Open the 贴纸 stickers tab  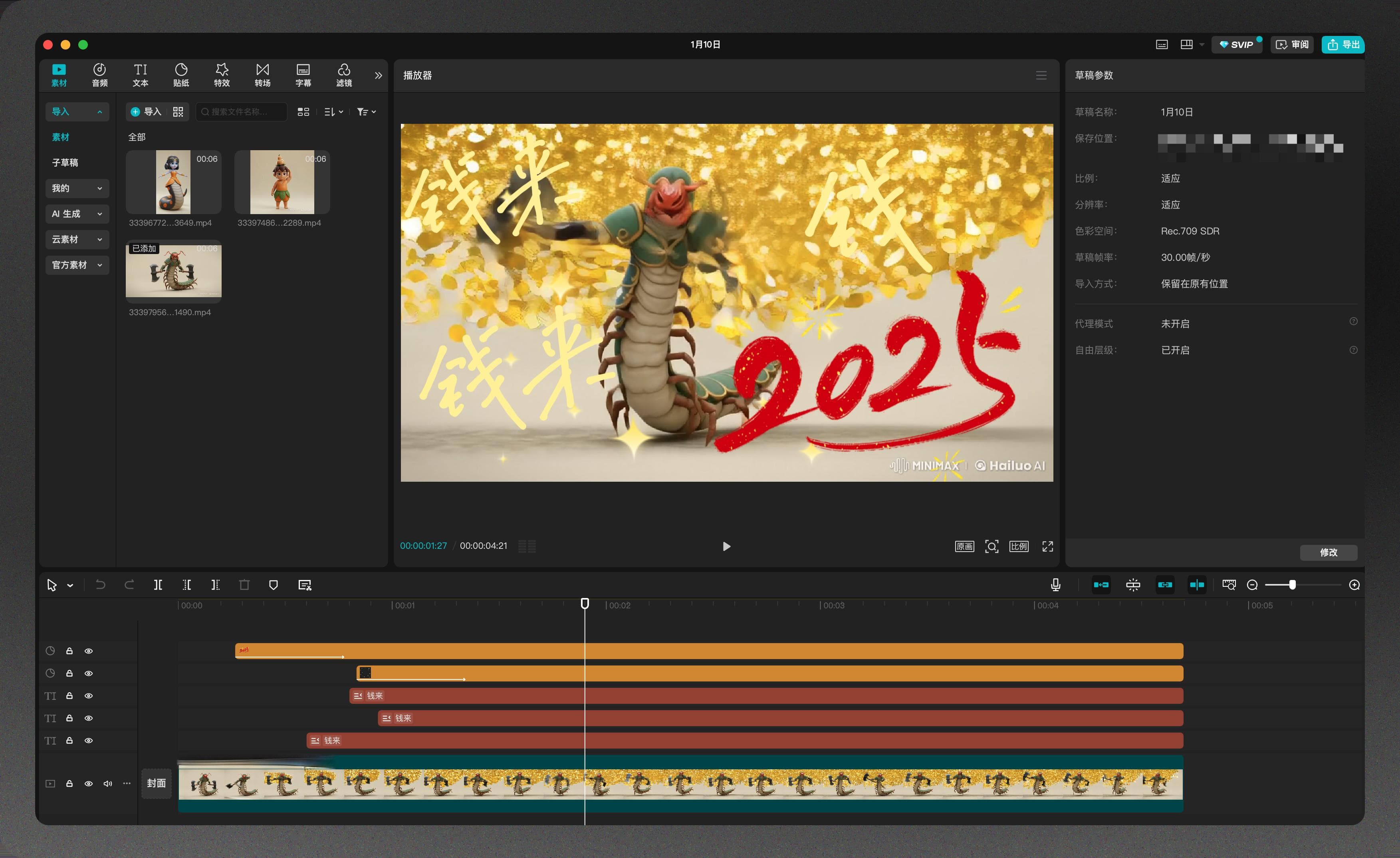pyautogui.click(x=180, y=75)
